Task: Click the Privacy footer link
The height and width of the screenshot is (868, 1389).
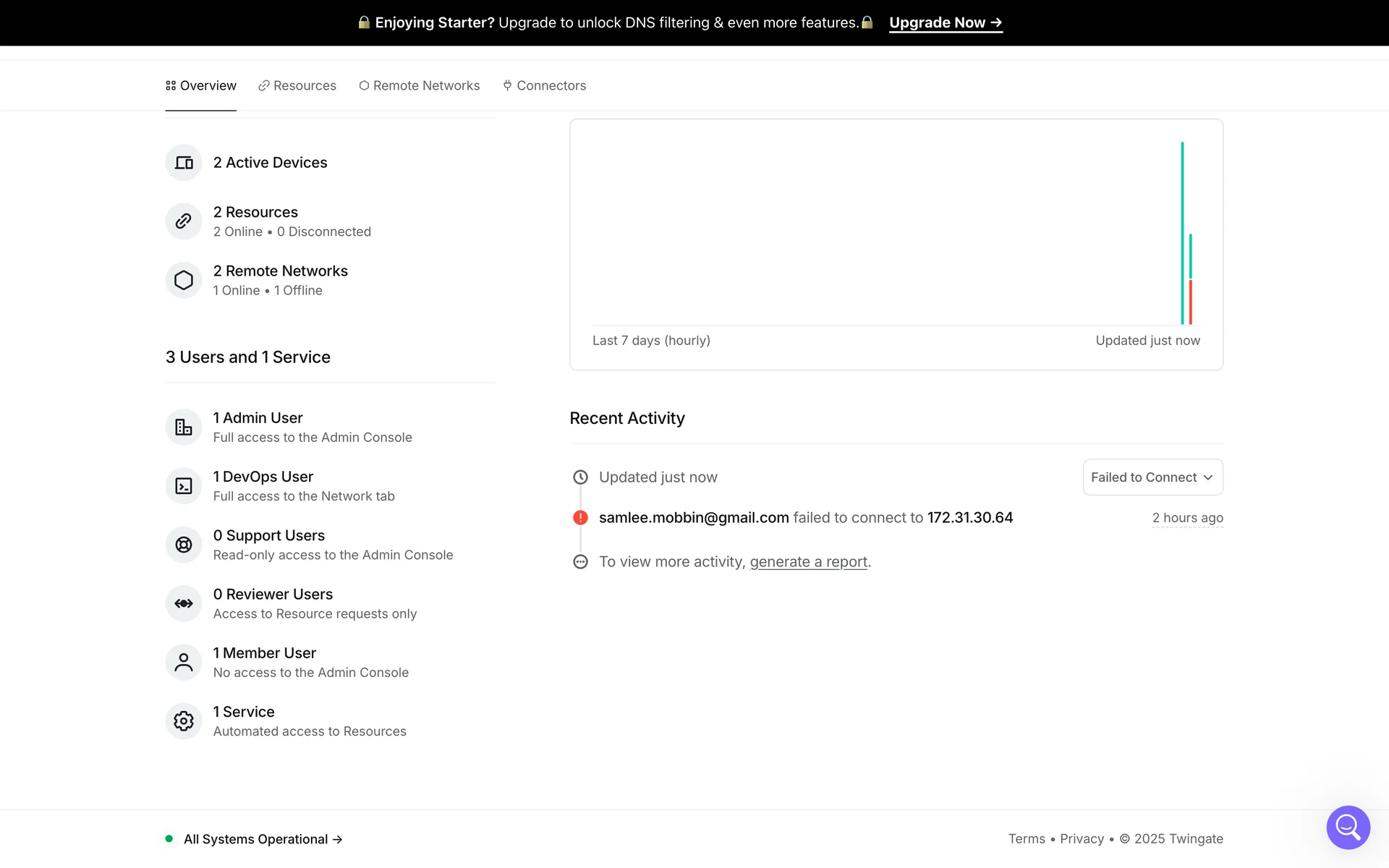Action: pos(1082,839)
